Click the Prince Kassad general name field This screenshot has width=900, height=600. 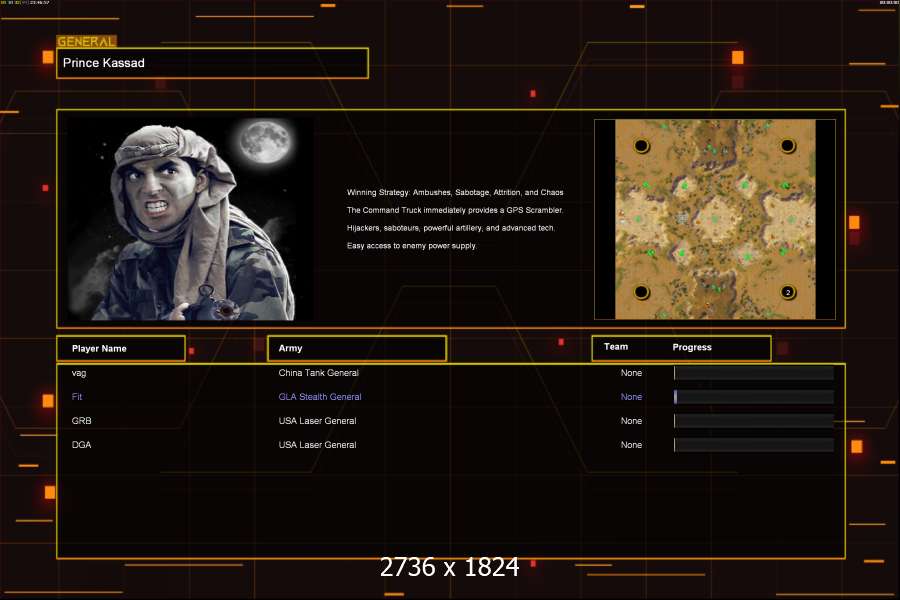point(212,63)
